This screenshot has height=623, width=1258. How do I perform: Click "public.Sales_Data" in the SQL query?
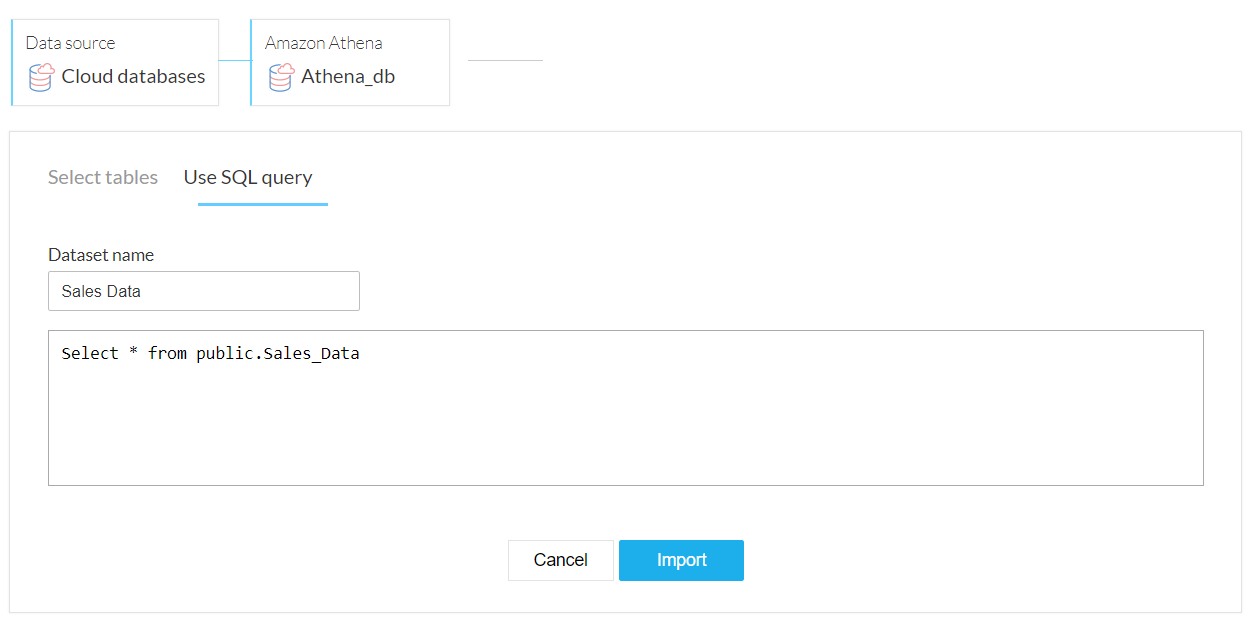point(277,353)
